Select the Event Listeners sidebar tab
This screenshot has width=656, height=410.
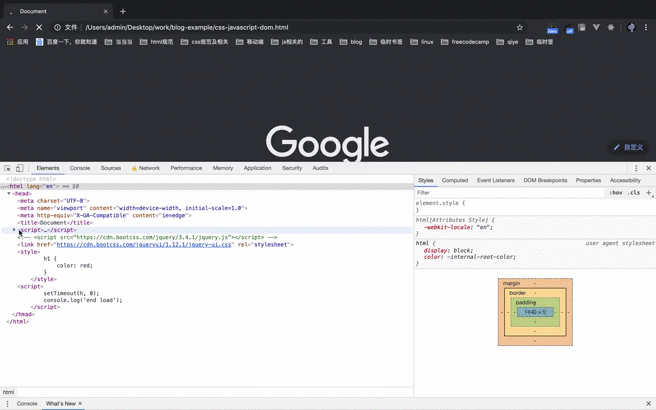click(x=496, y=180)
